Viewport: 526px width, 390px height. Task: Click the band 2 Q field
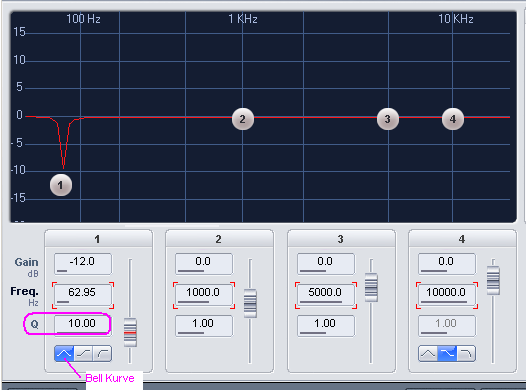point(204,326)
